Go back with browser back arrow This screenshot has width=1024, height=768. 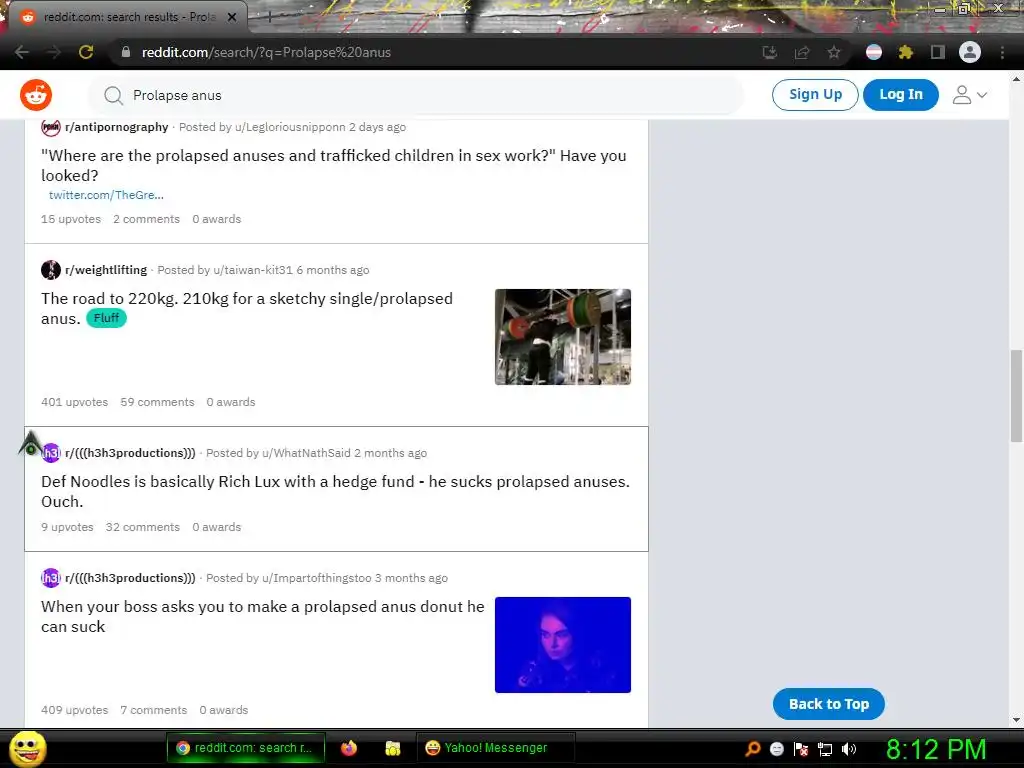click(22, 52)
